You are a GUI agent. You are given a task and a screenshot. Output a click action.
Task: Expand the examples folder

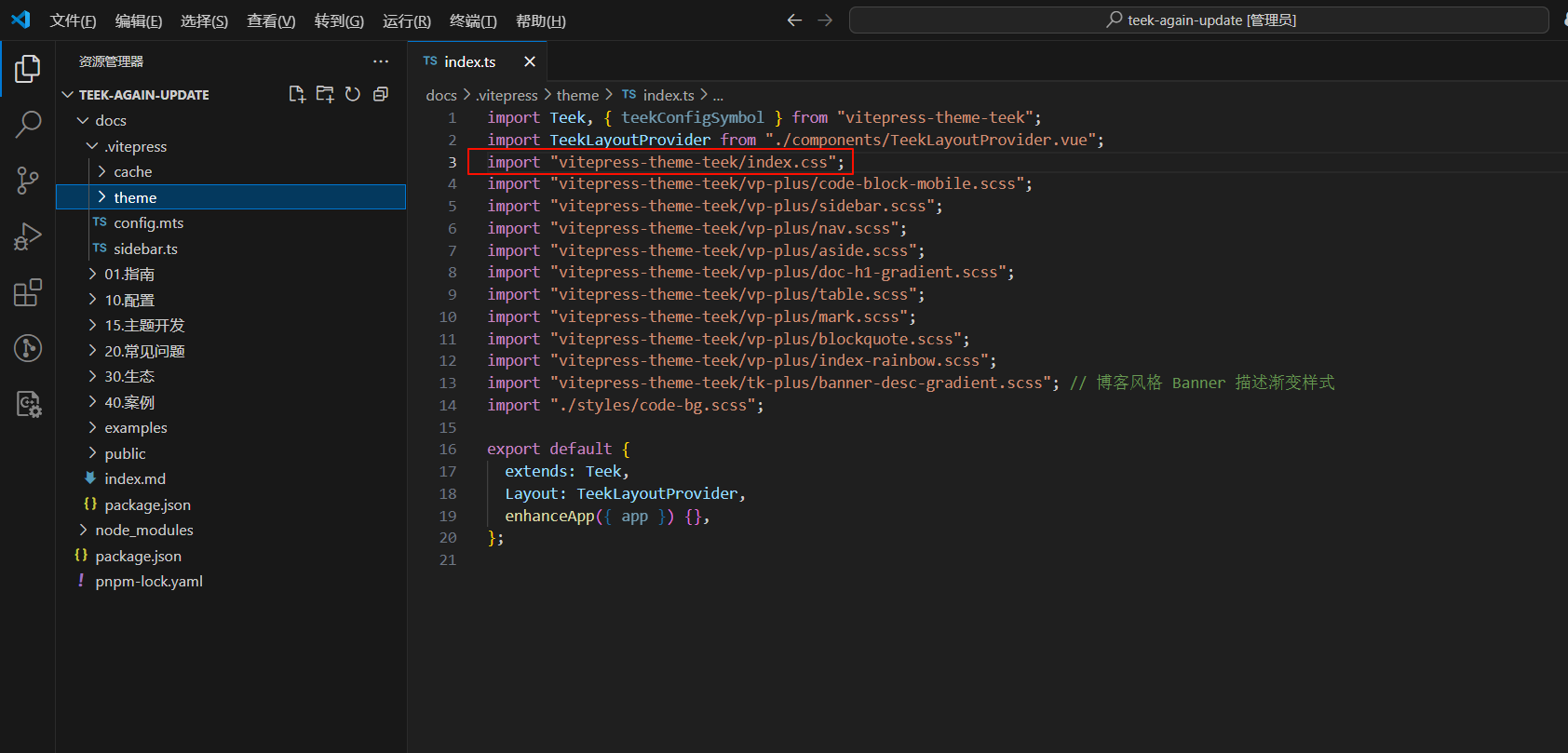point(92,427)
